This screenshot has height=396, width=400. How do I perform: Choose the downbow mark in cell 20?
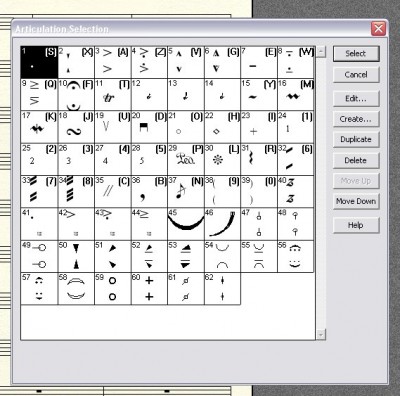pos(149,127)
